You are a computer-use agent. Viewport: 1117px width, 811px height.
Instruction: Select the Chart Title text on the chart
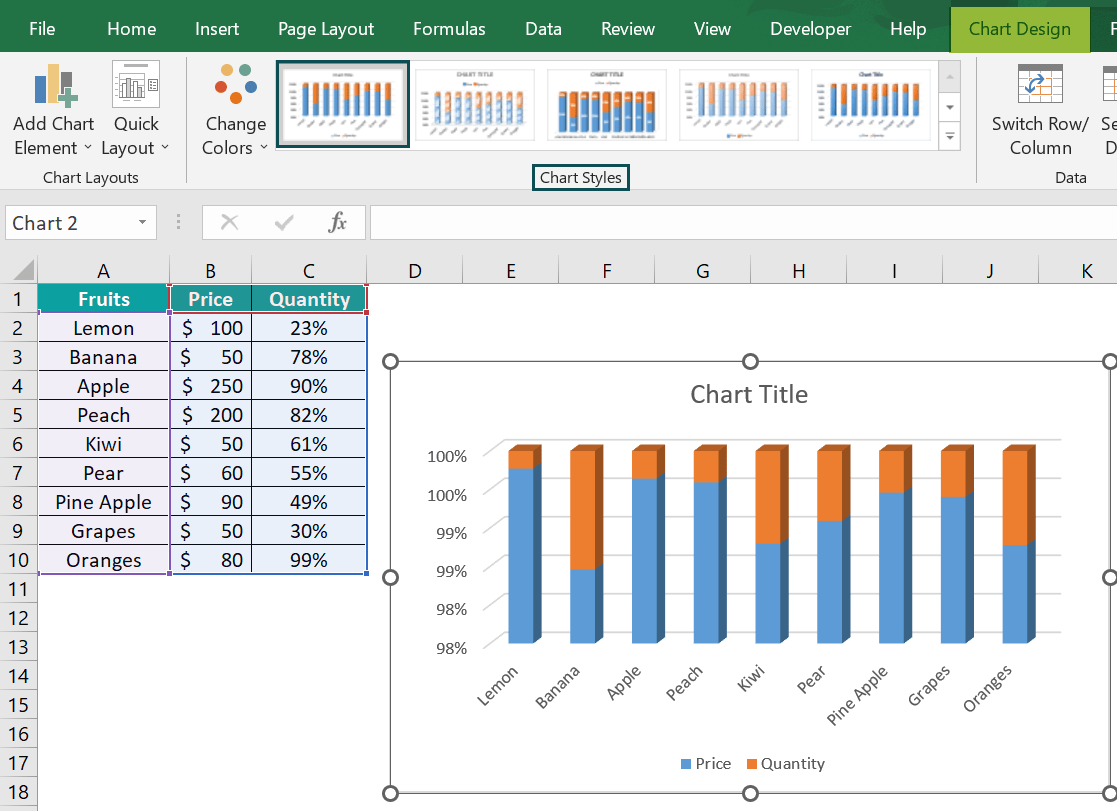(x=749, y=394)
